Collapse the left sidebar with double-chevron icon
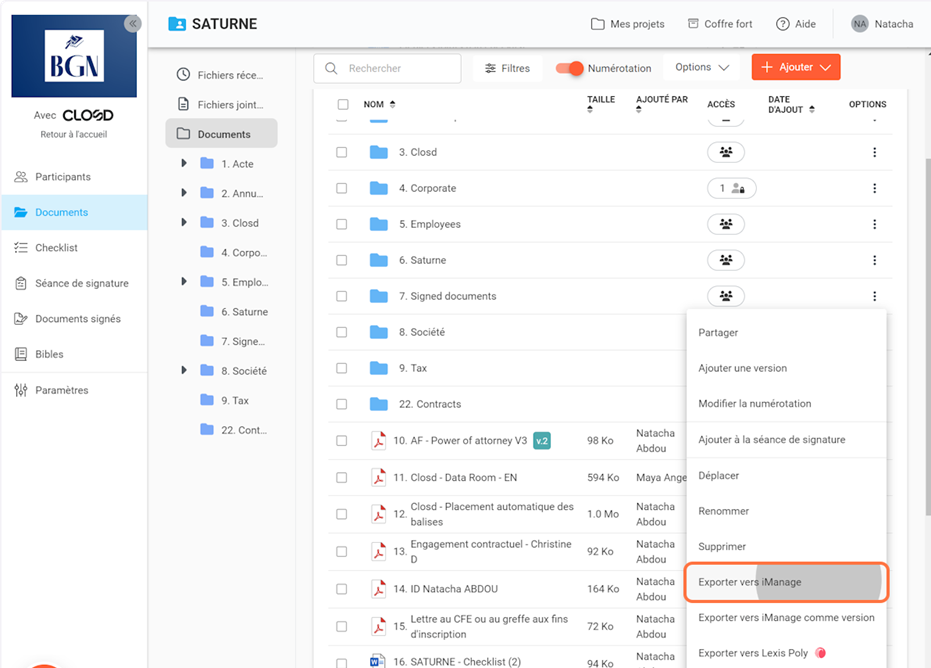 click(x=132, y=24)
